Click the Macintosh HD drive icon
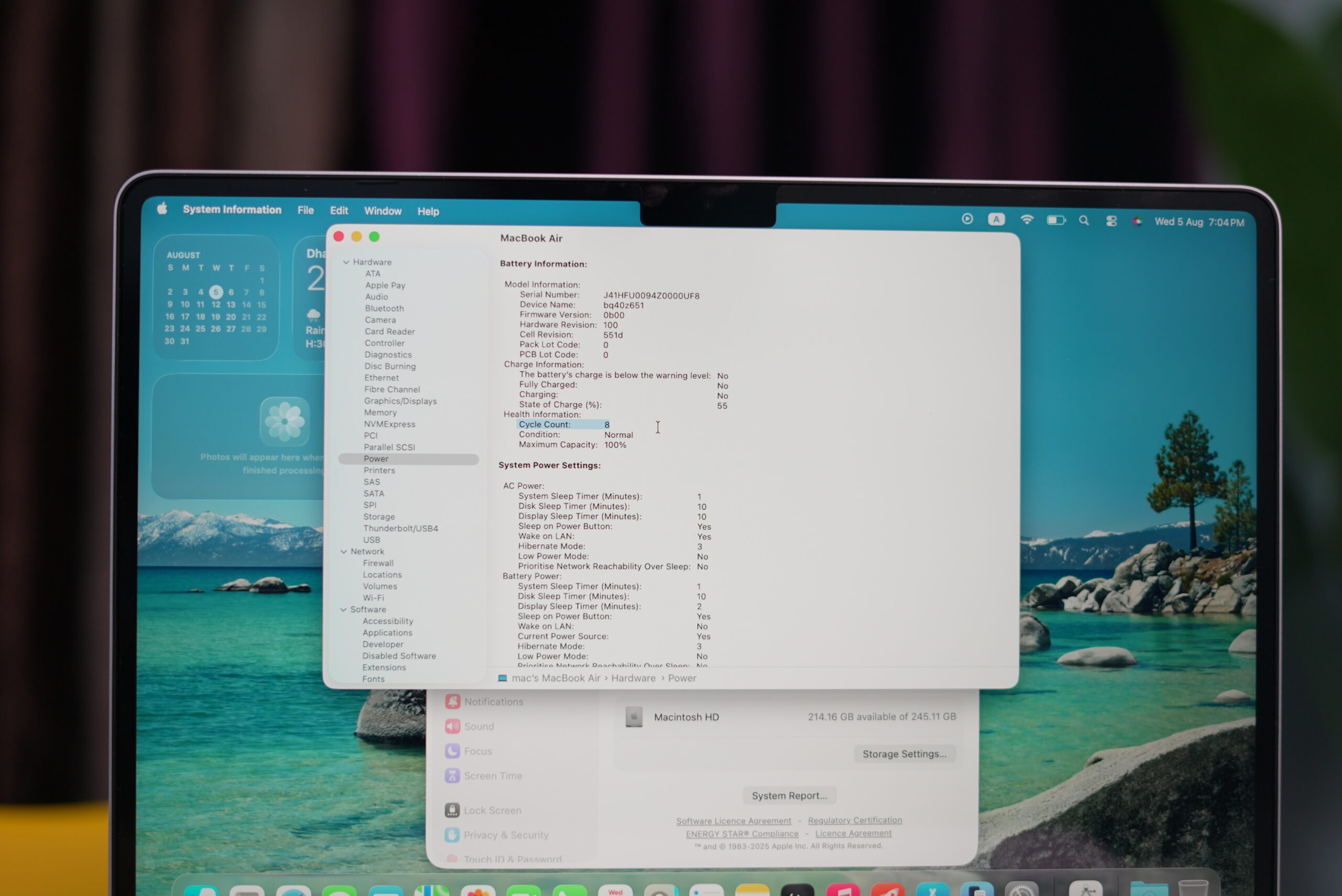Viewport: 1342px width, 896px height. point(634,717)
